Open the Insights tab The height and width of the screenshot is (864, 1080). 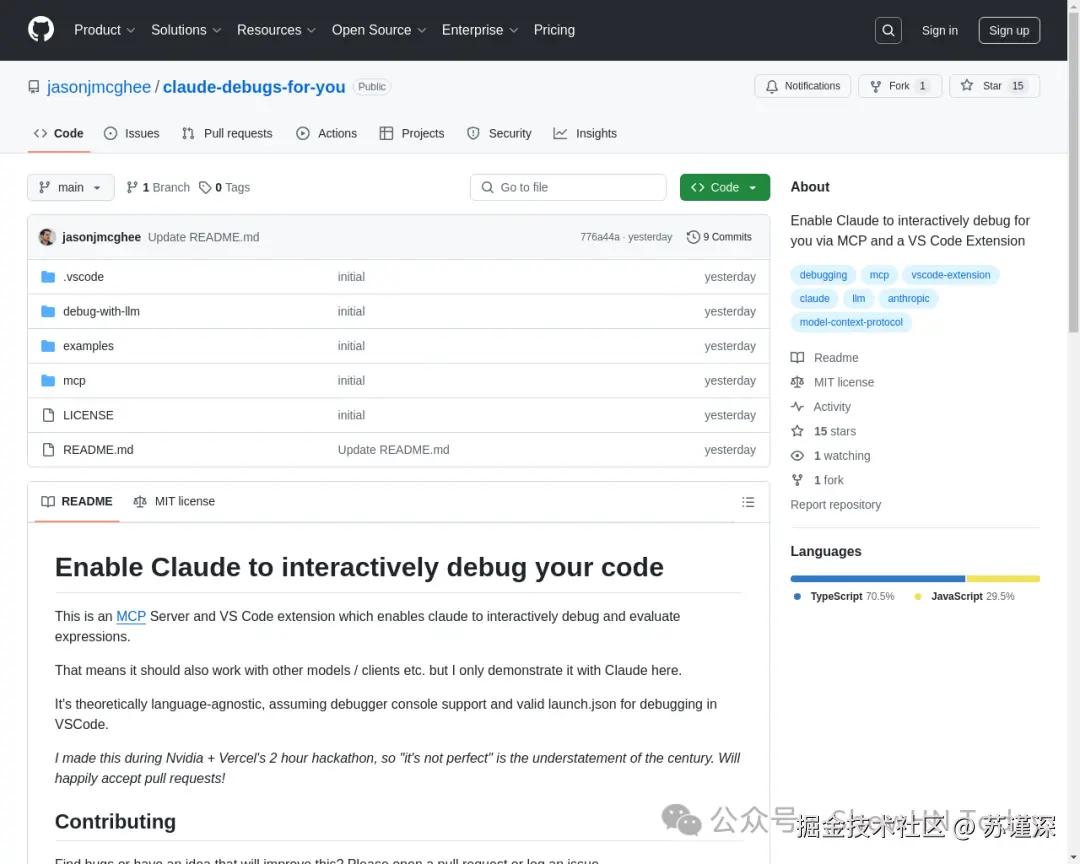585,134
